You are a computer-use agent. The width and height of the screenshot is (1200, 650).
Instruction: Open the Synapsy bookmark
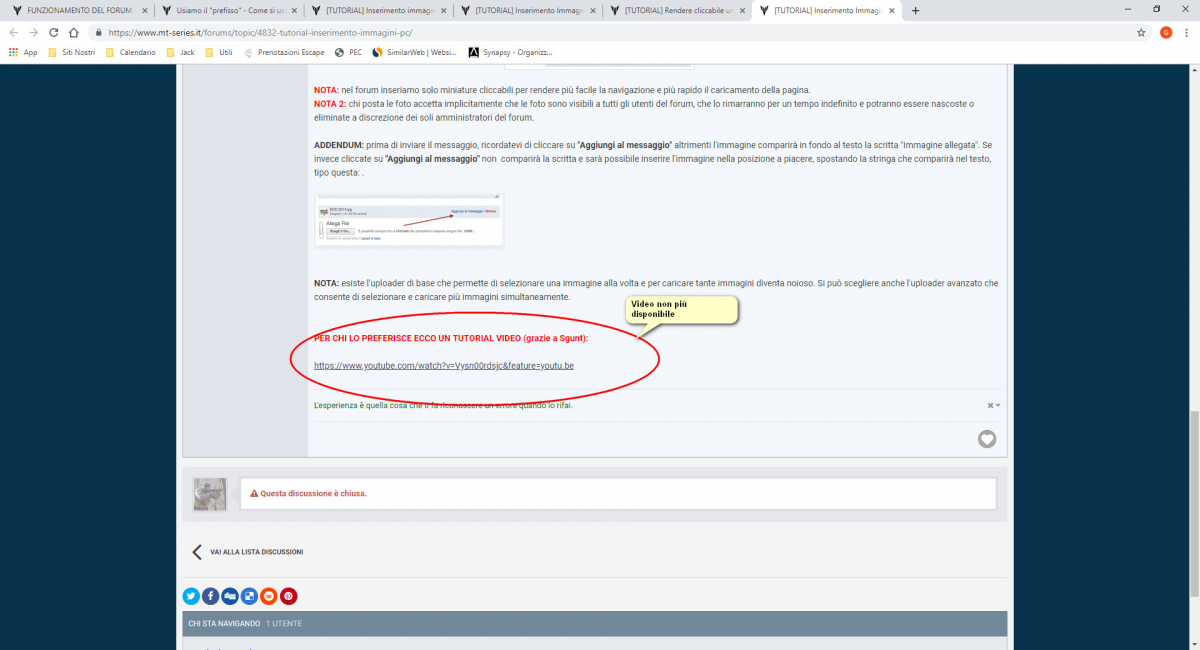pyautogui.click(x=510, y=52)
